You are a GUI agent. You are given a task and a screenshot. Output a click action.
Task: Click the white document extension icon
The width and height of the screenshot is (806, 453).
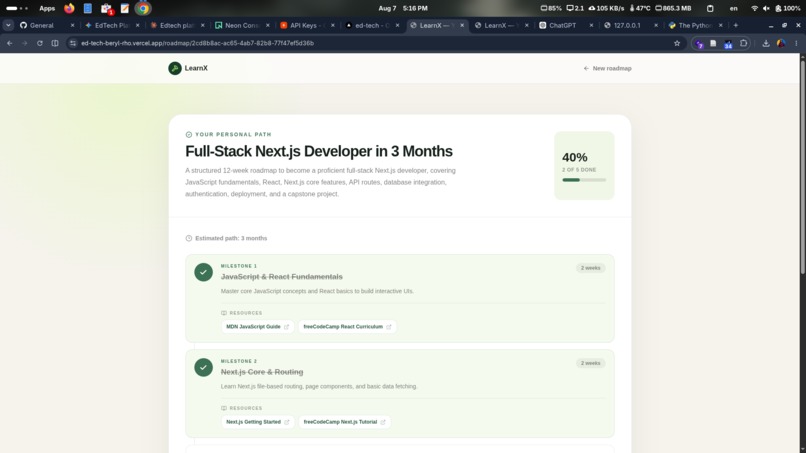[x=713, y=43]
